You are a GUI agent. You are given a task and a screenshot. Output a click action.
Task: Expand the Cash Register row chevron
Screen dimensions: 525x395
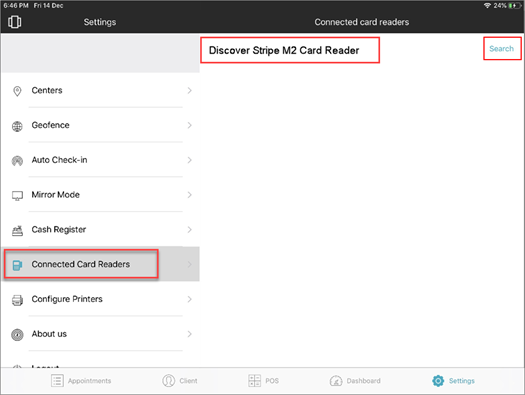[x=190, y=230]
